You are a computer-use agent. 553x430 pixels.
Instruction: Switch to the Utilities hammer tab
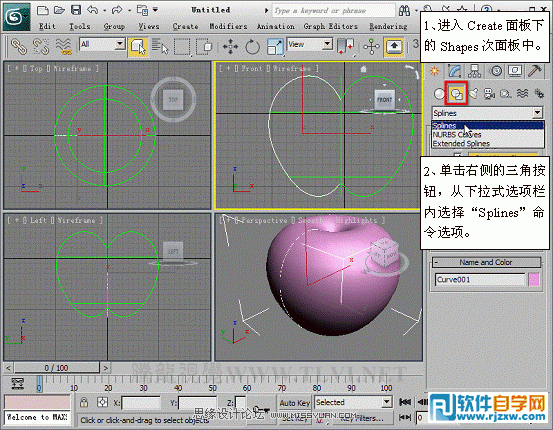tap(534, 71)
